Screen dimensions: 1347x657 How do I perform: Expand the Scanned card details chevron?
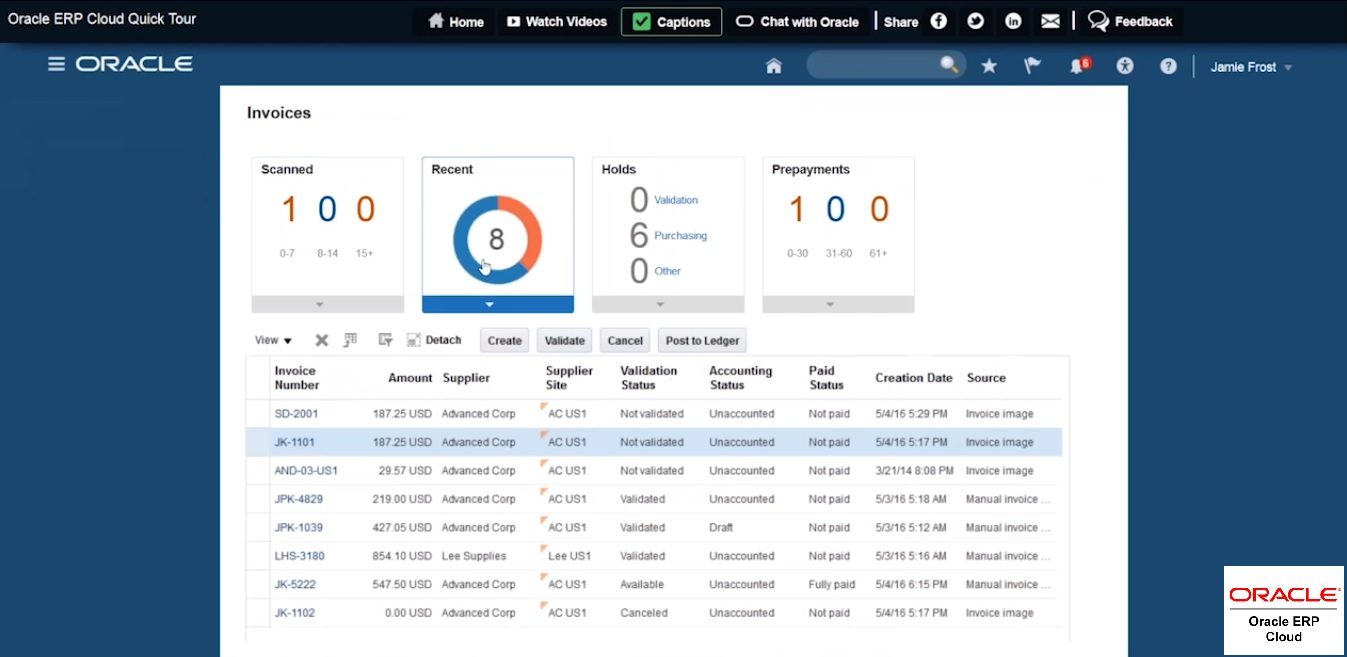tap(327, 304)
